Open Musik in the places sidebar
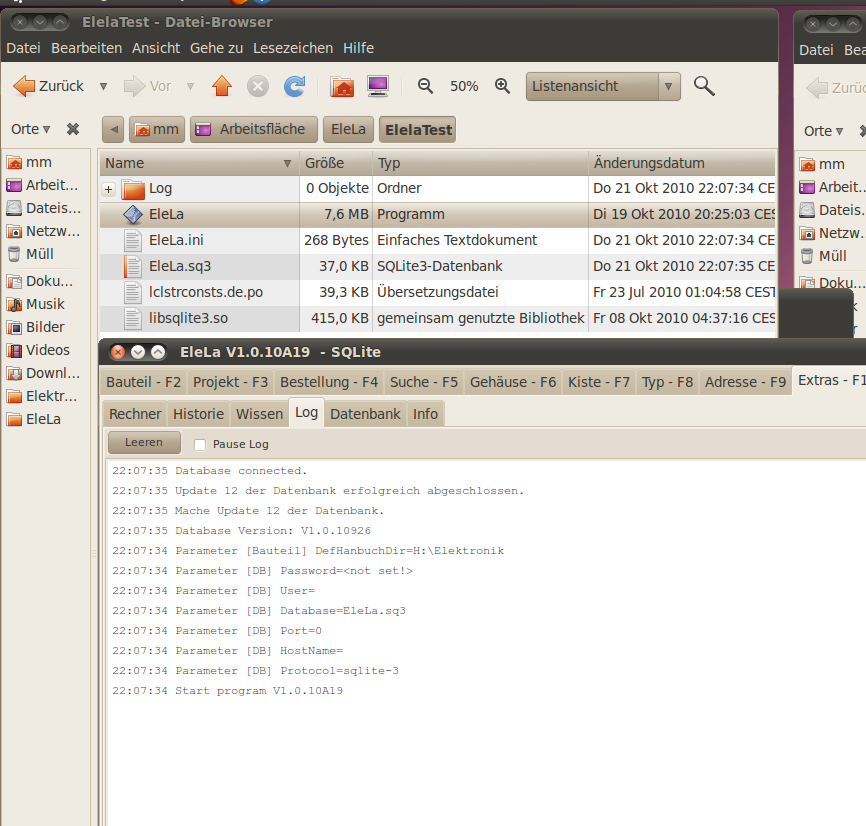Viewport: 866px width, 826px height. tap(45, 304)
